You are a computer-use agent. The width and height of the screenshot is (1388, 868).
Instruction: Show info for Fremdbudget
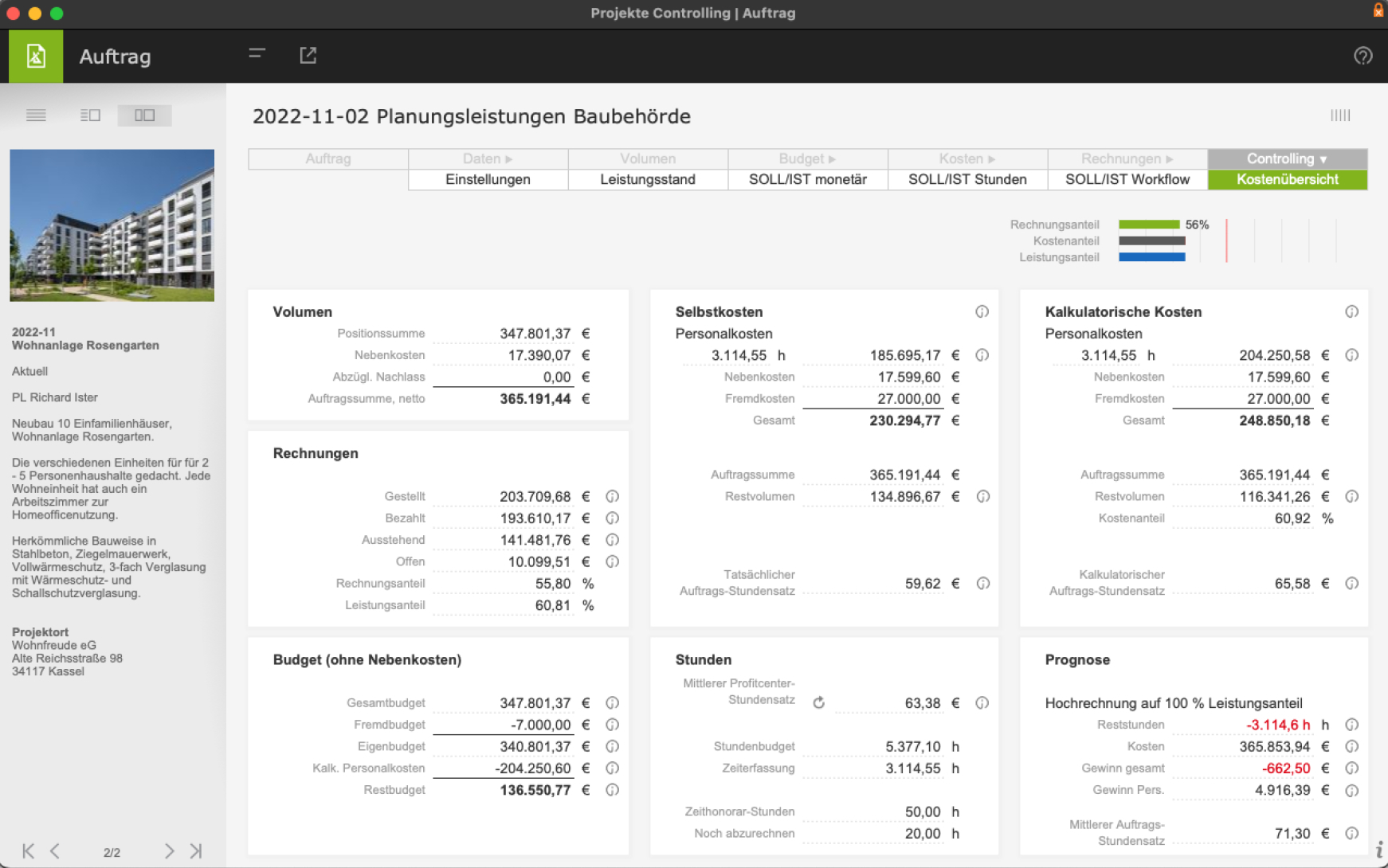tap(612, 725)
